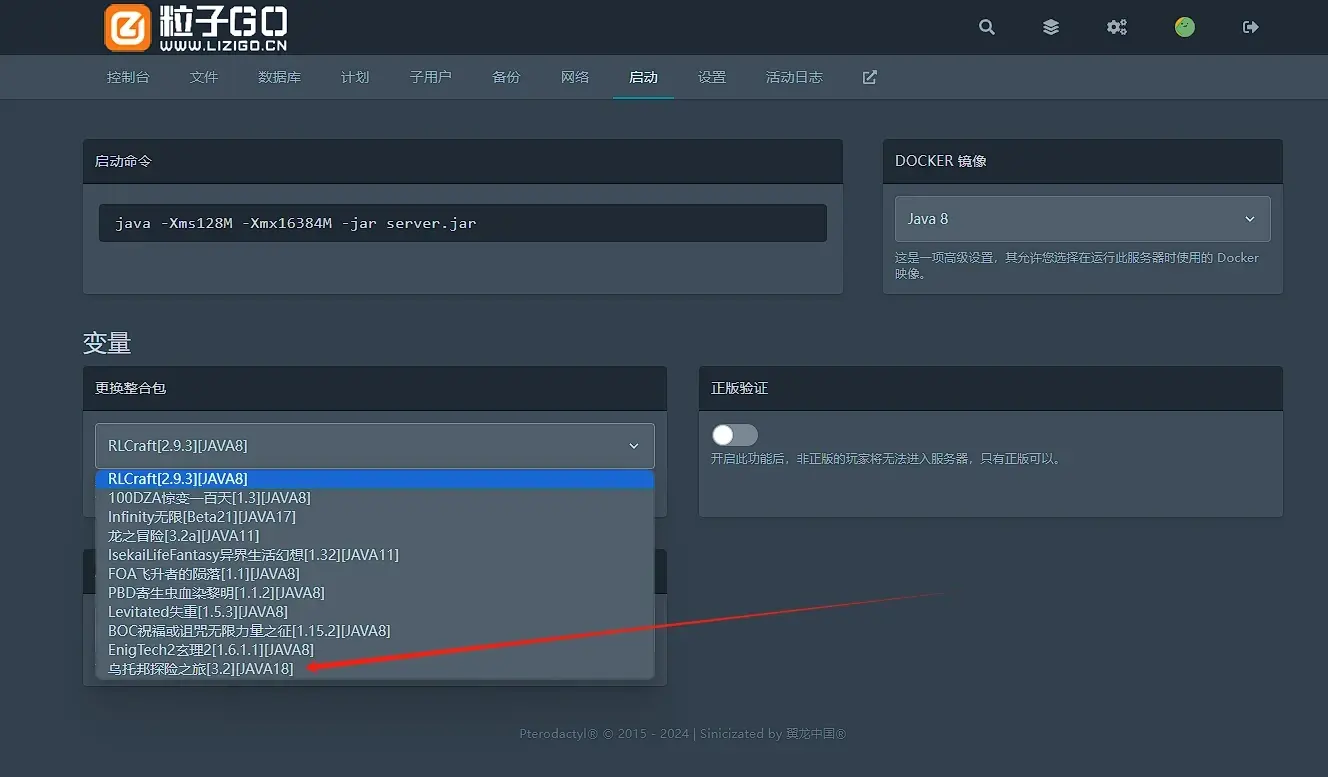This screenshot has height=777, width=1328.
Task: Click the 更换整合包 panel title
Action: [x=130, y=388]
